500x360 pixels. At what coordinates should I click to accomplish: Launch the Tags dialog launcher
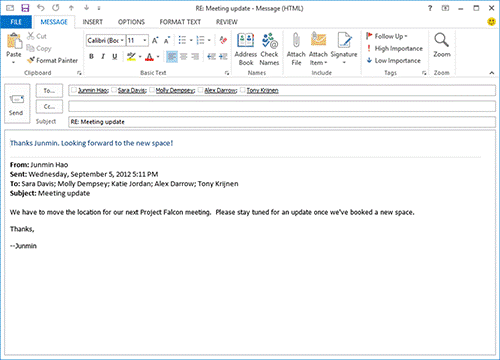pos(424,73)
